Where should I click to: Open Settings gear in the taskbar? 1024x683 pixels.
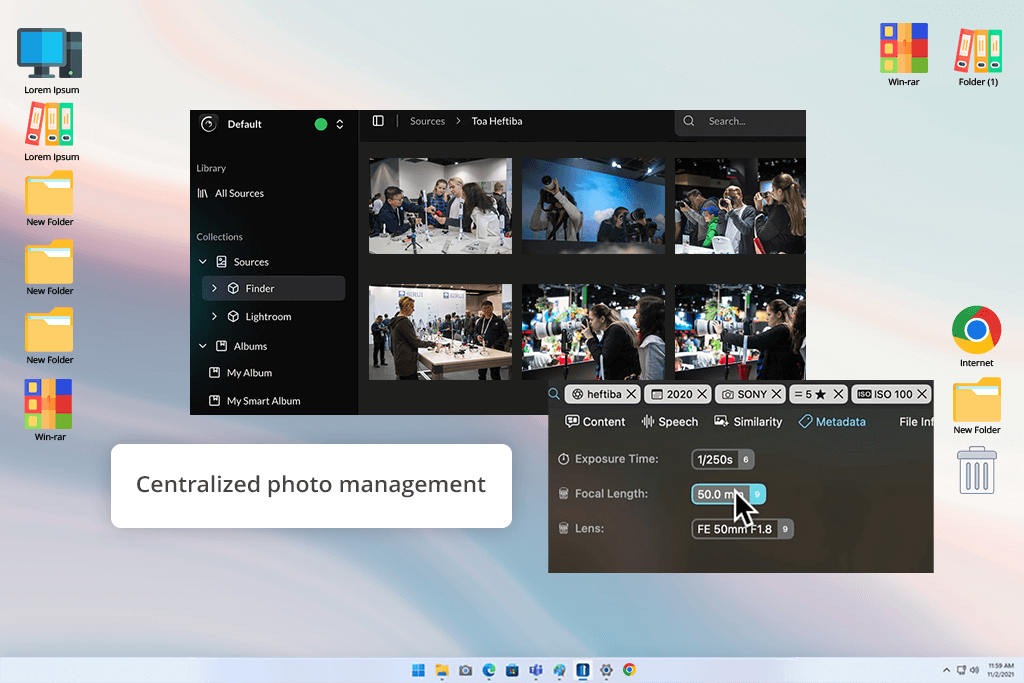point(607,670)
